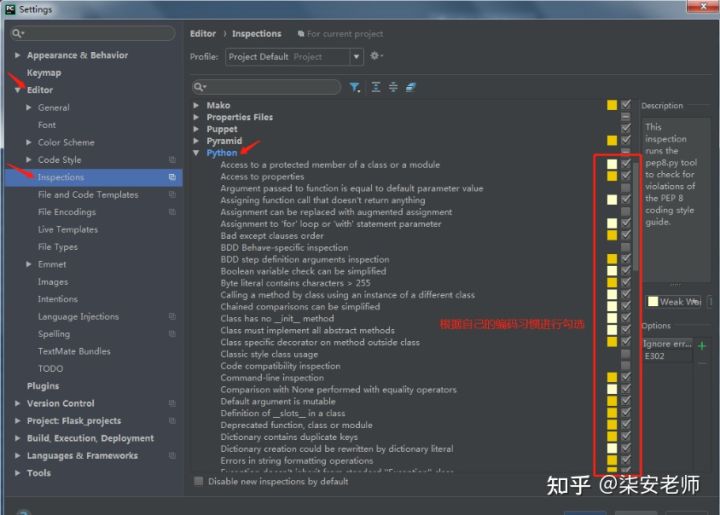Click the collapse all inspections icon
The height and width of the screenshot is (515, 720).
pyautogui.click(x=393, y=87)
